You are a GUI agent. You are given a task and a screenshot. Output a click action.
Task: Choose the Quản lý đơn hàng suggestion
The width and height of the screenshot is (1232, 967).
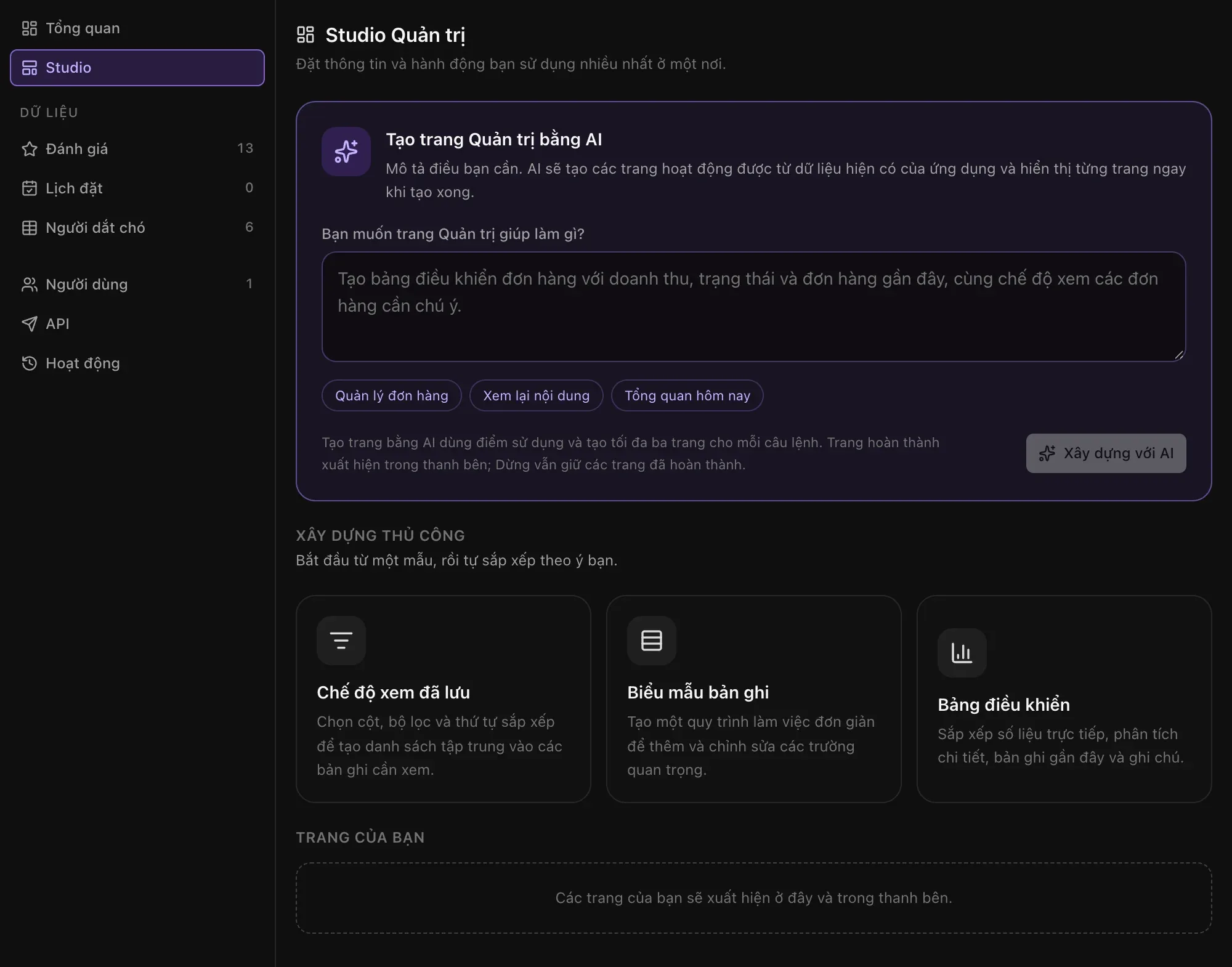point(392,395)
